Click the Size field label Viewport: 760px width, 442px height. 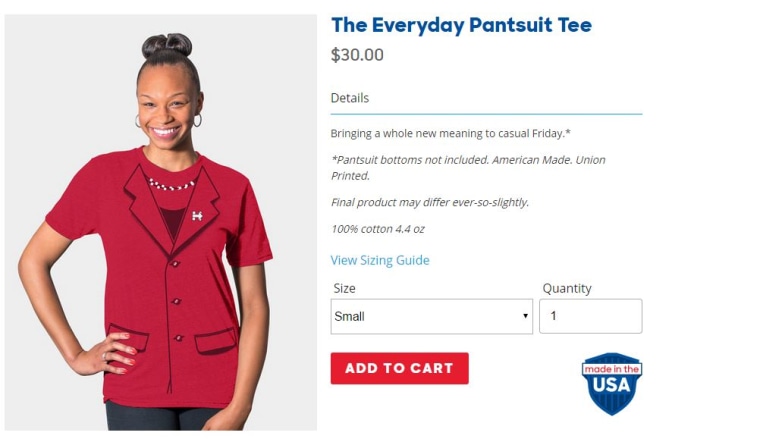tap(344, 288)
